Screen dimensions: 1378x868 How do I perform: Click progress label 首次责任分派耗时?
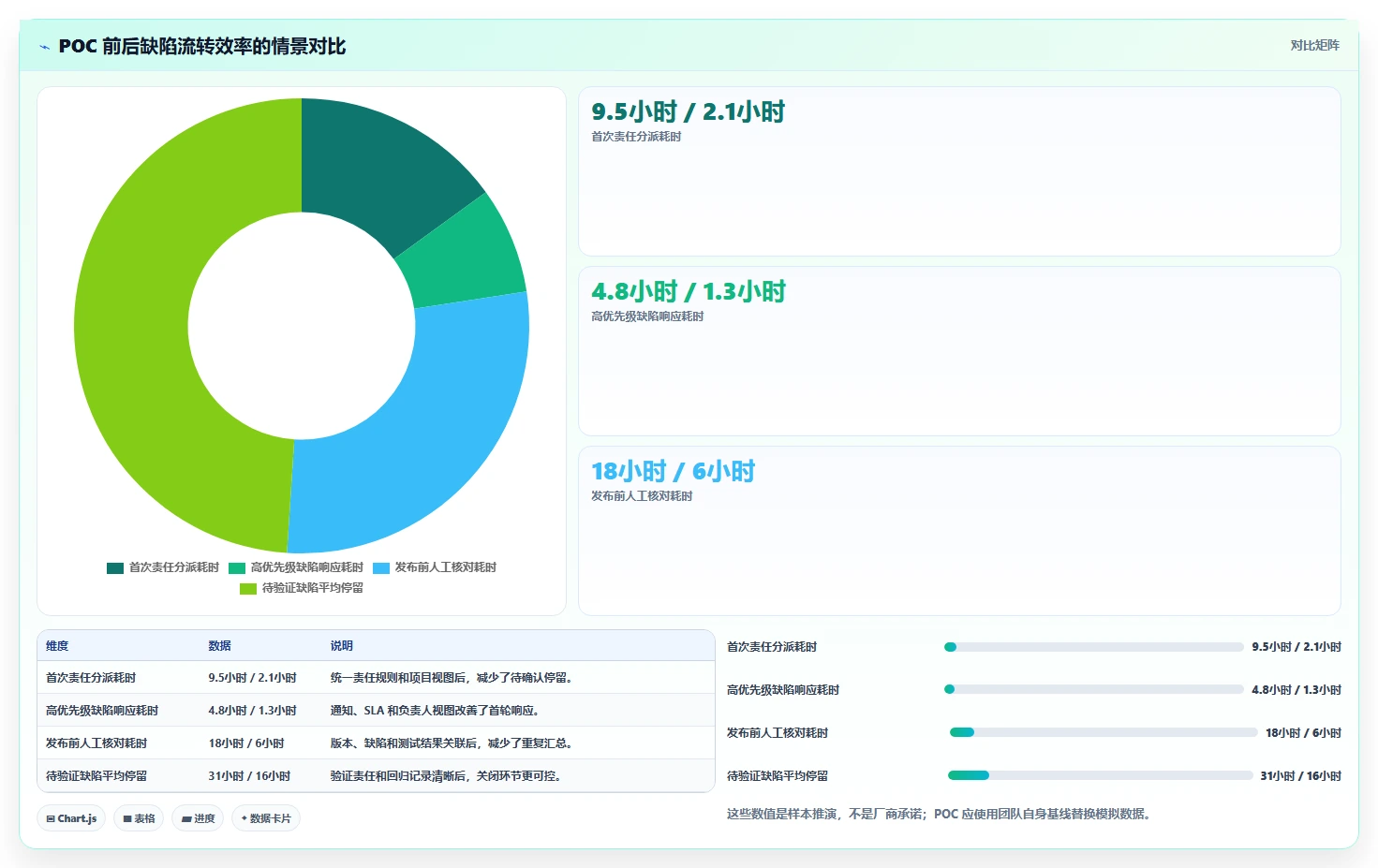772,647
